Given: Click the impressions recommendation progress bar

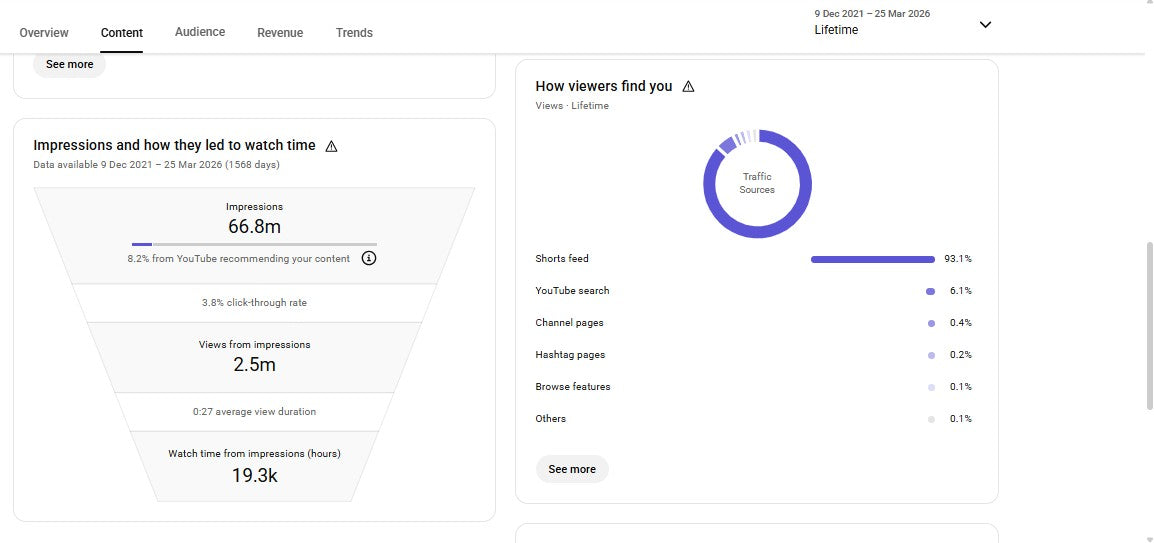Looking at the screenshot, I should (x=255, y=244).
